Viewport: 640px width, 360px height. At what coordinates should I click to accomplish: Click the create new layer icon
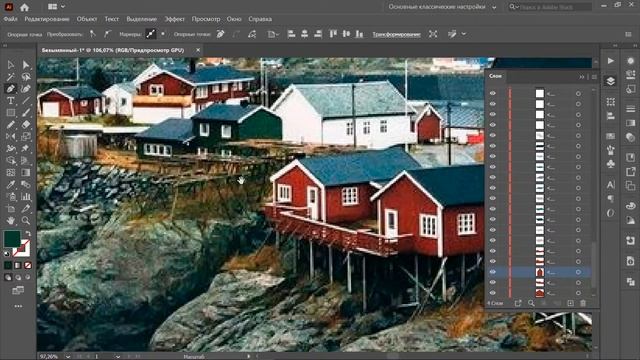click(x=571, y=303)
